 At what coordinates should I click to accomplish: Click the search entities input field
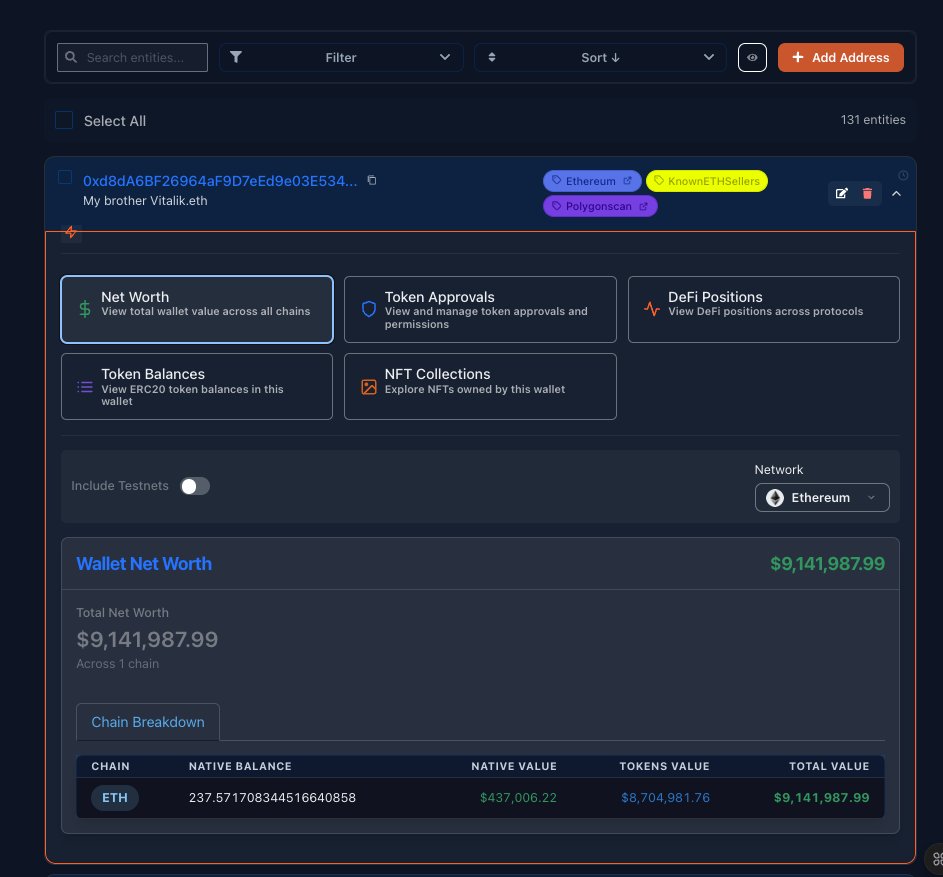[132, 57]
